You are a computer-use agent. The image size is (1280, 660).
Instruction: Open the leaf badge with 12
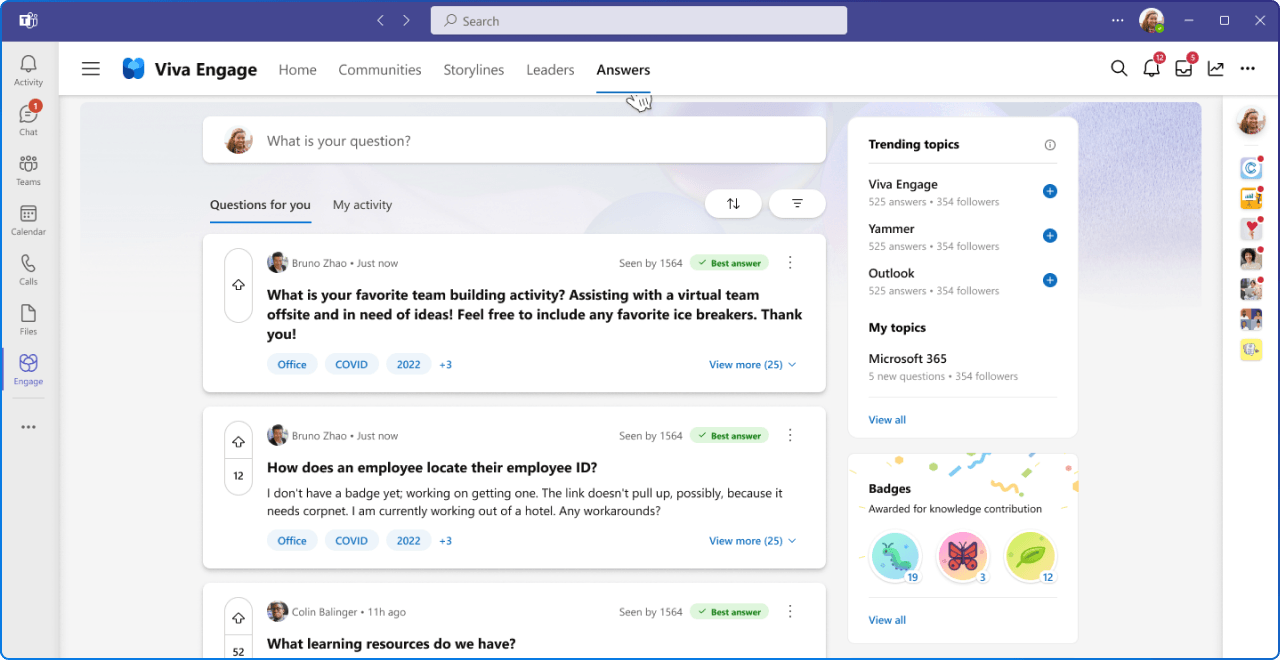tap(1029, 557)
